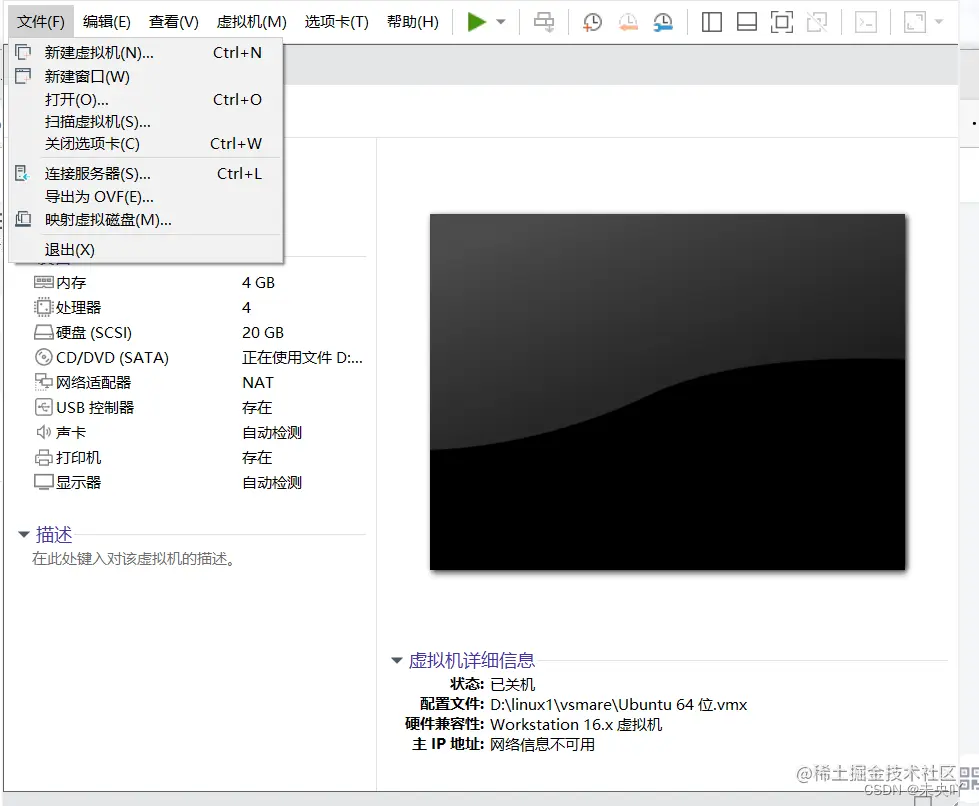
Task: Click the network adapter icon beside 网络适配器
Action: 44,382
